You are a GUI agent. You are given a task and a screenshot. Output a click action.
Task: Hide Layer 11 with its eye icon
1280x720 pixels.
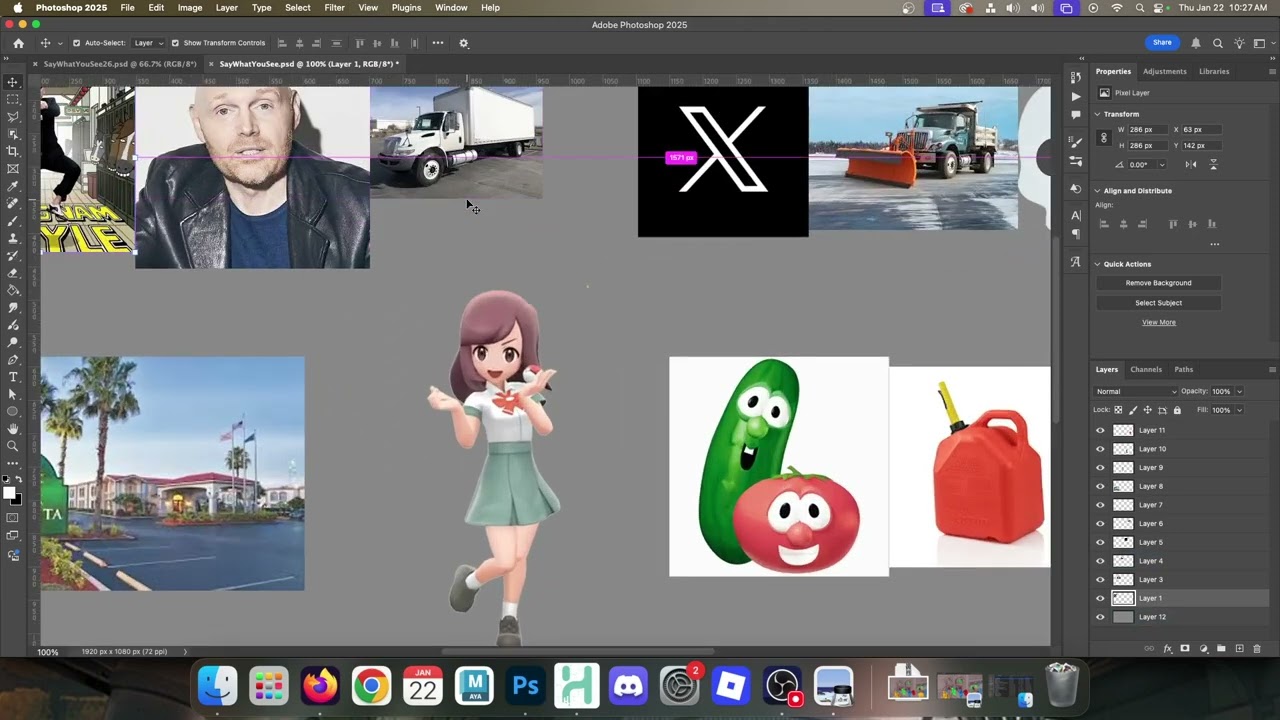tap(1100, 430)
